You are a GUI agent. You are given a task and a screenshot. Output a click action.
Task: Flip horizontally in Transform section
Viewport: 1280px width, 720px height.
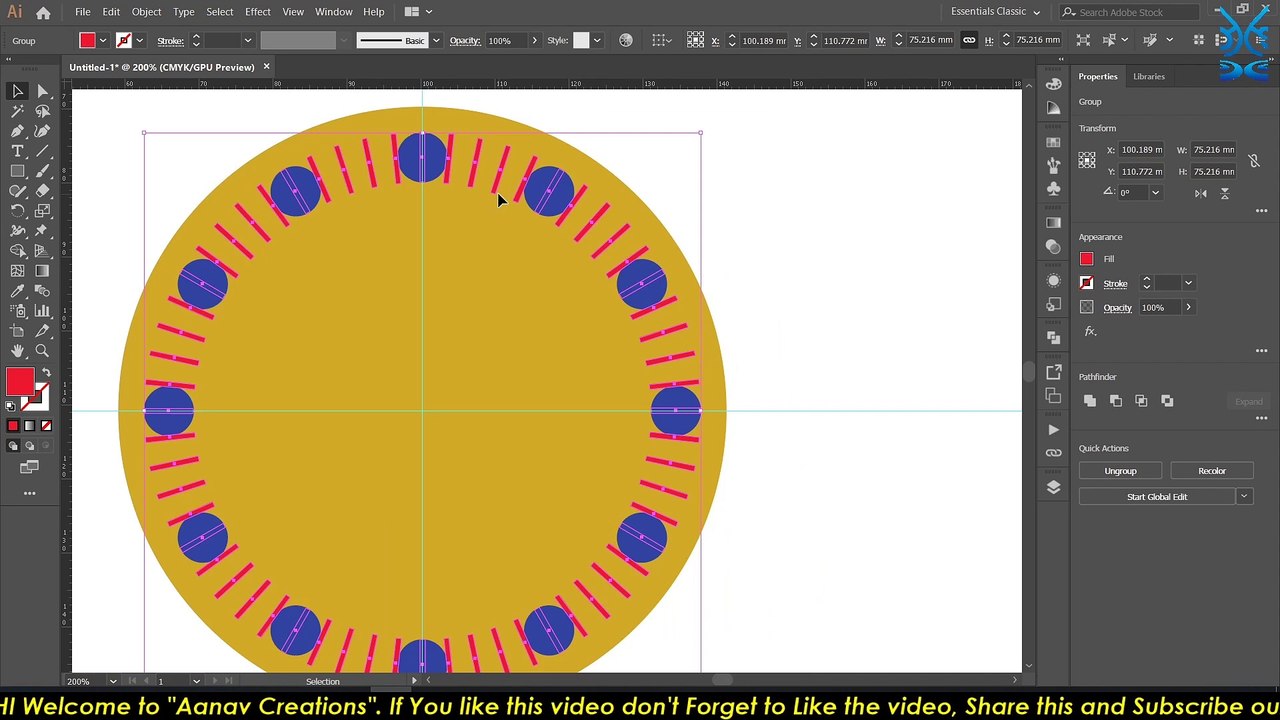[x=1200, y=193]
